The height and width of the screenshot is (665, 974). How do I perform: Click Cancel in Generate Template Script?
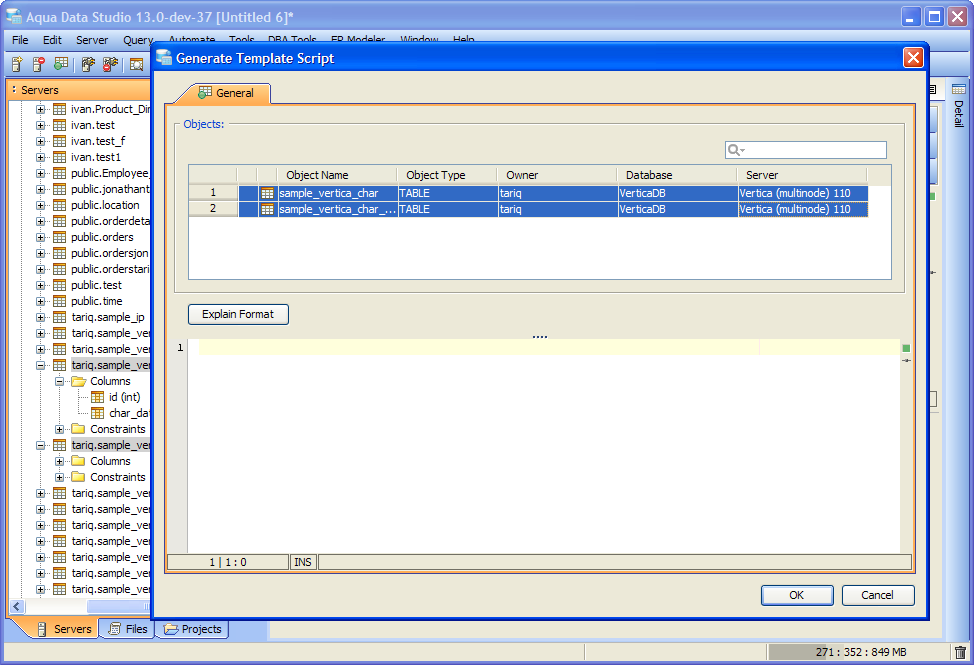pos(878,595)
